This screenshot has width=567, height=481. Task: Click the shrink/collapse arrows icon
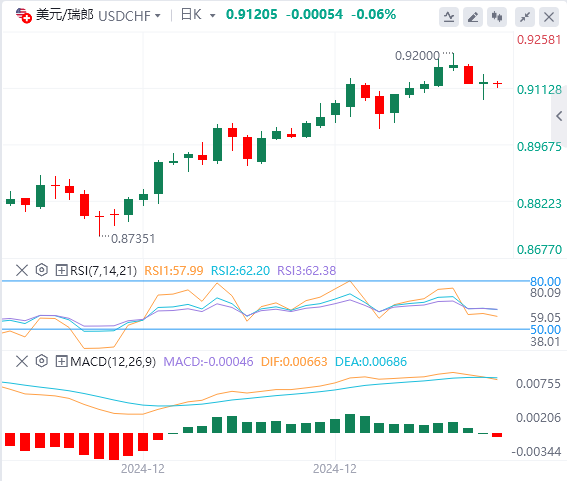coord(525,17)
